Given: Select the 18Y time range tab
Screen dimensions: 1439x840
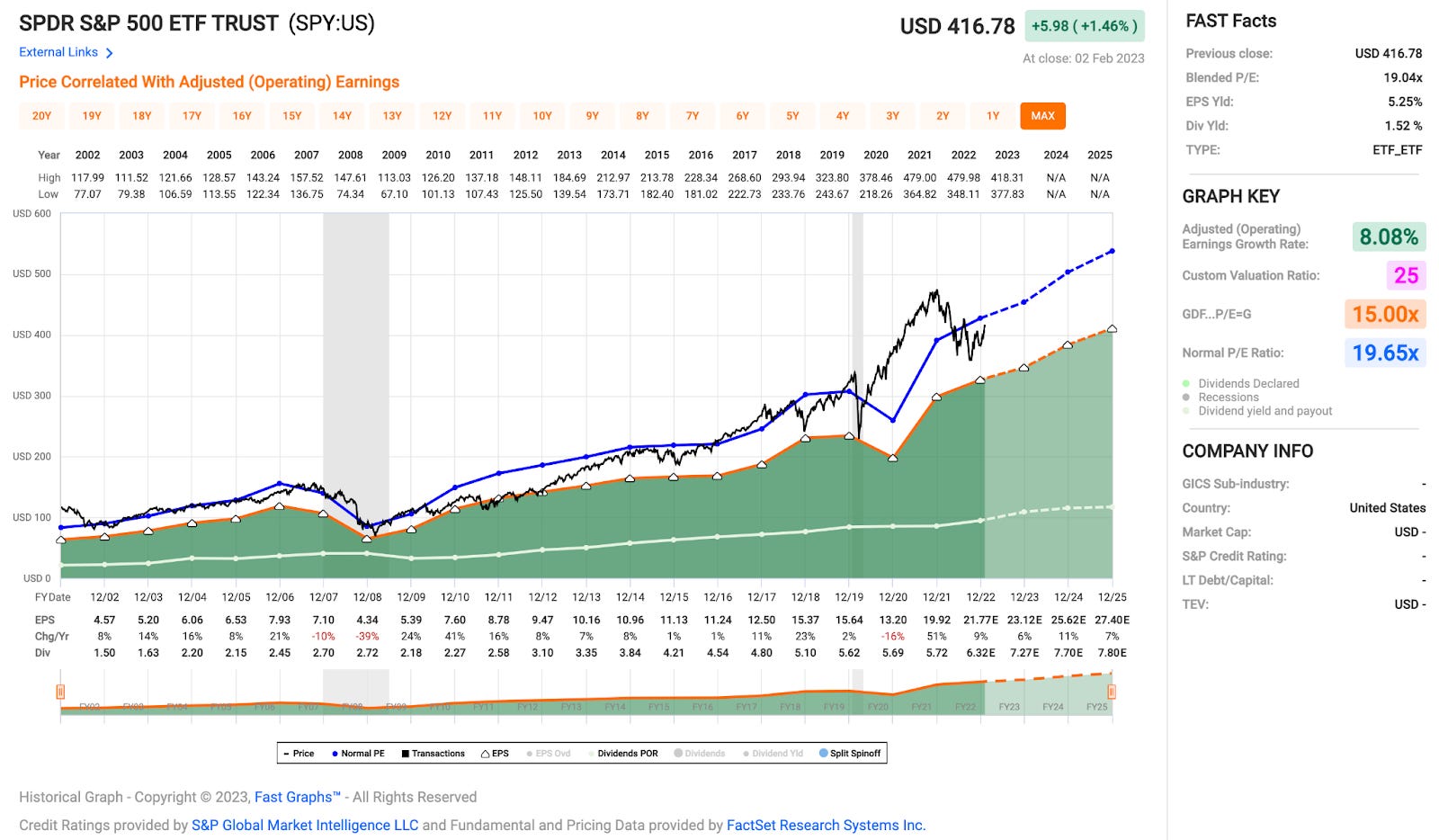Looking at the screenshot, I should click(x=142, y=116).
